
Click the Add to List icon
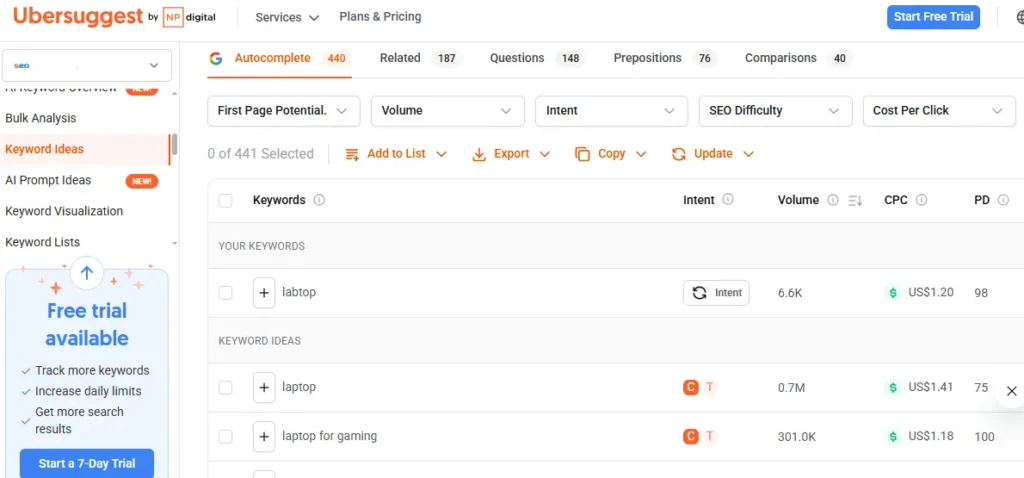352,154
